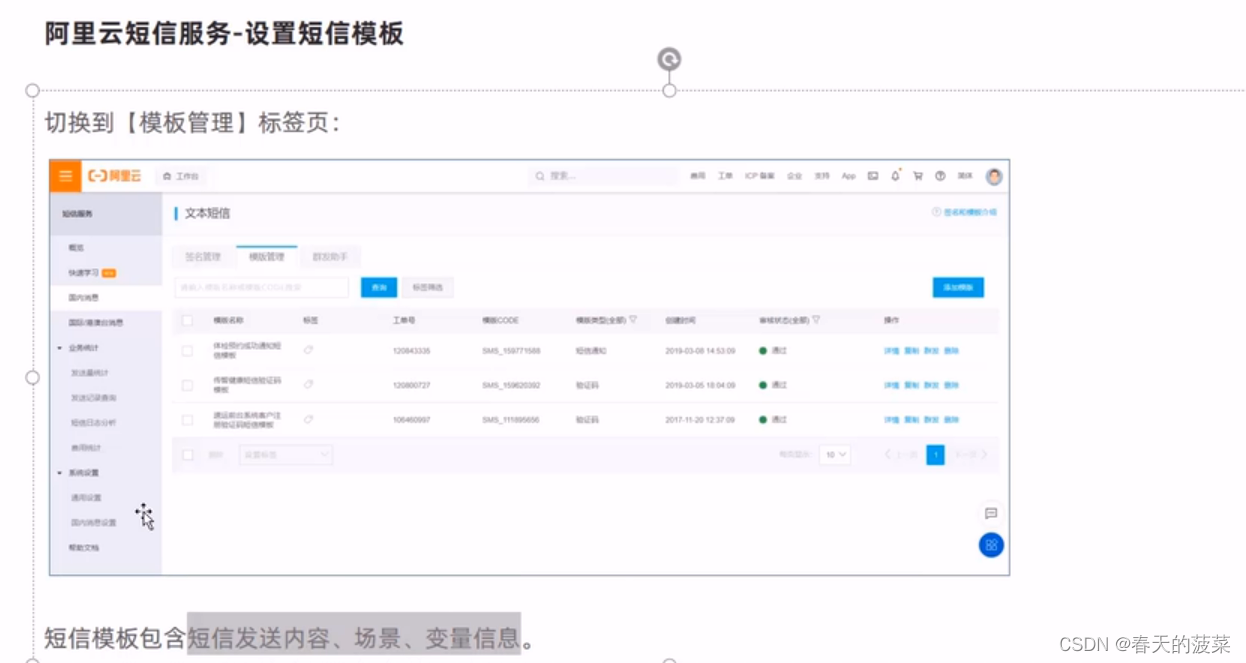Switch to the 签名管理 tab
The height and width of the screenshot is (663, 1246).
coord(203,257)
